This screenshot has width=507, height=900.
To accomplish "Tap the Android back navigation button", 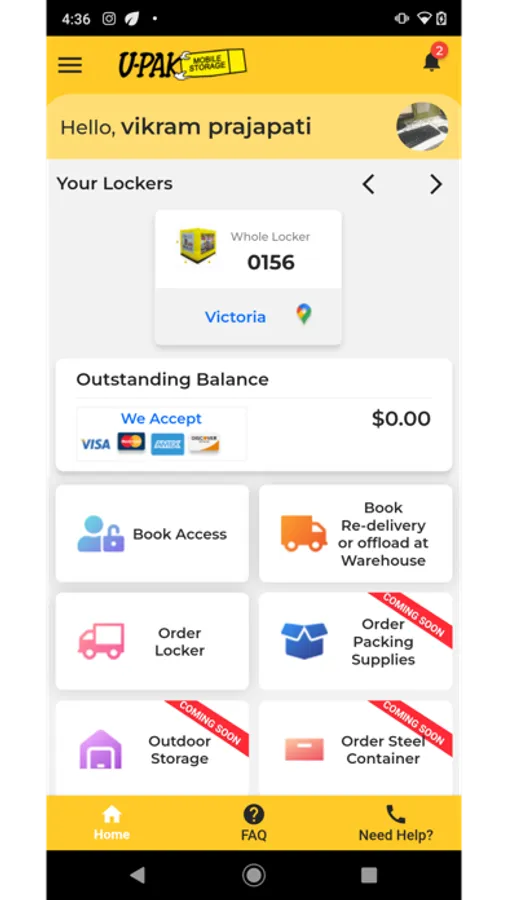I will coord(138,875).
